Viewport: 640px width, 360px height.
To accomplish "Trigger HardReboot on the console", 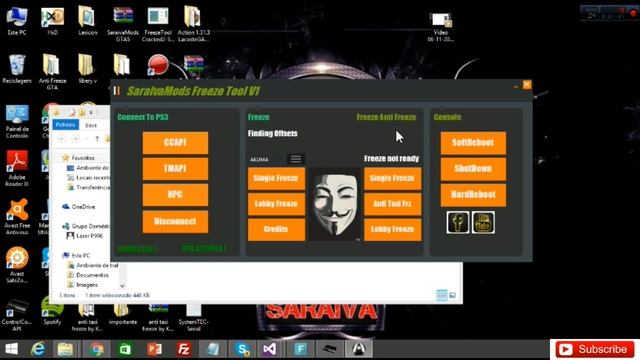I will (x=473, y=195).
